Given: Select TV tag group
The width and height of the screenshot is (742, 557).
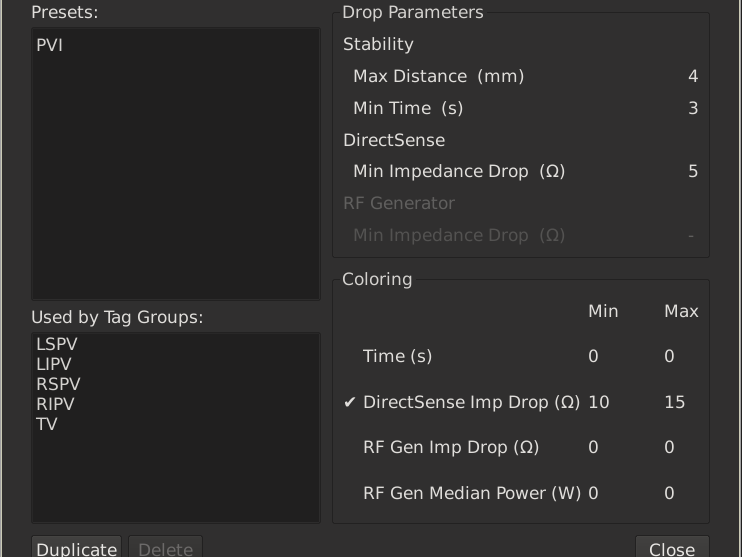Looking at the screenshot, I should (47, 424).
